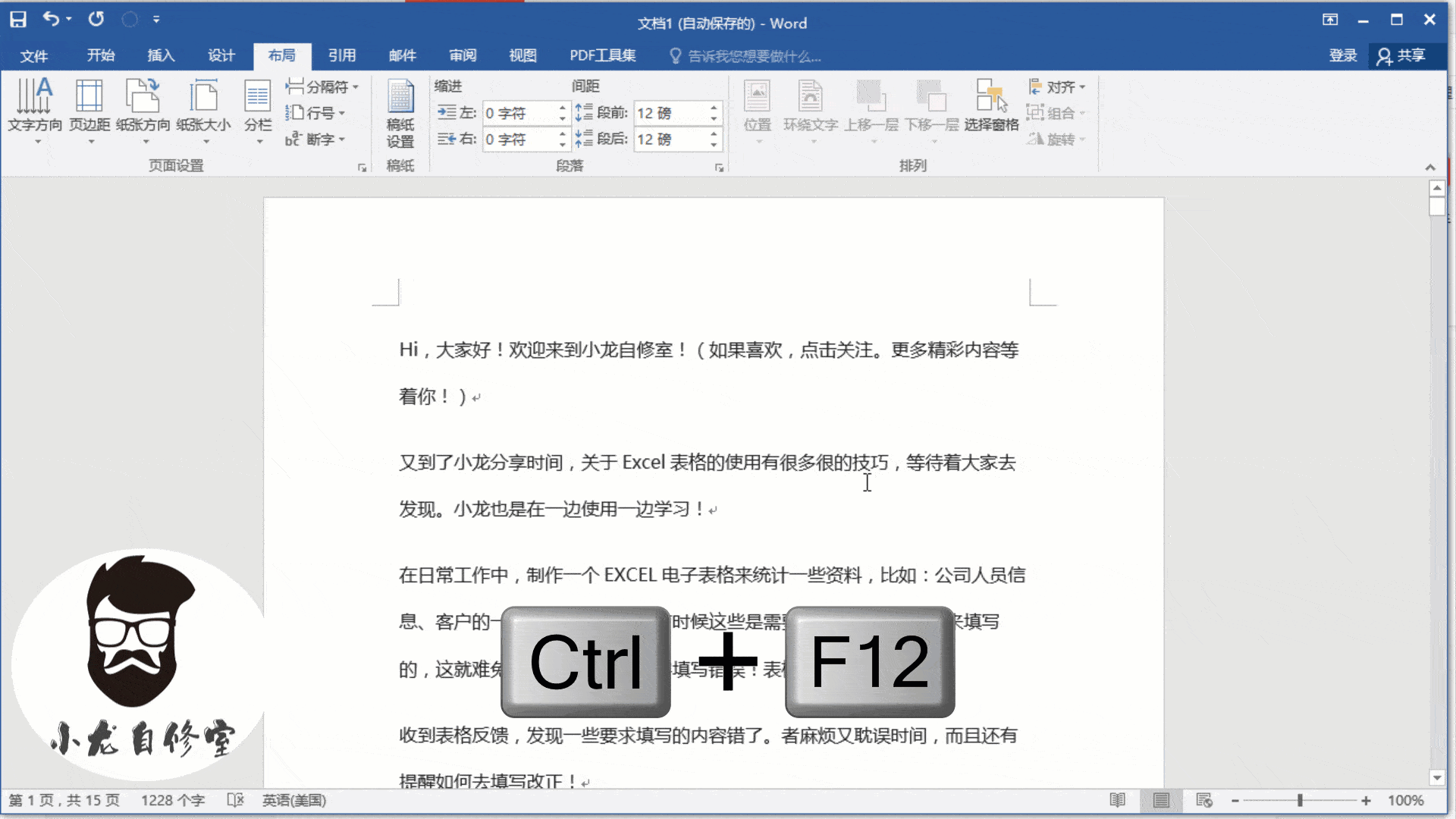
Task: Click the proofing check icon in status bar
Action: 236,801
